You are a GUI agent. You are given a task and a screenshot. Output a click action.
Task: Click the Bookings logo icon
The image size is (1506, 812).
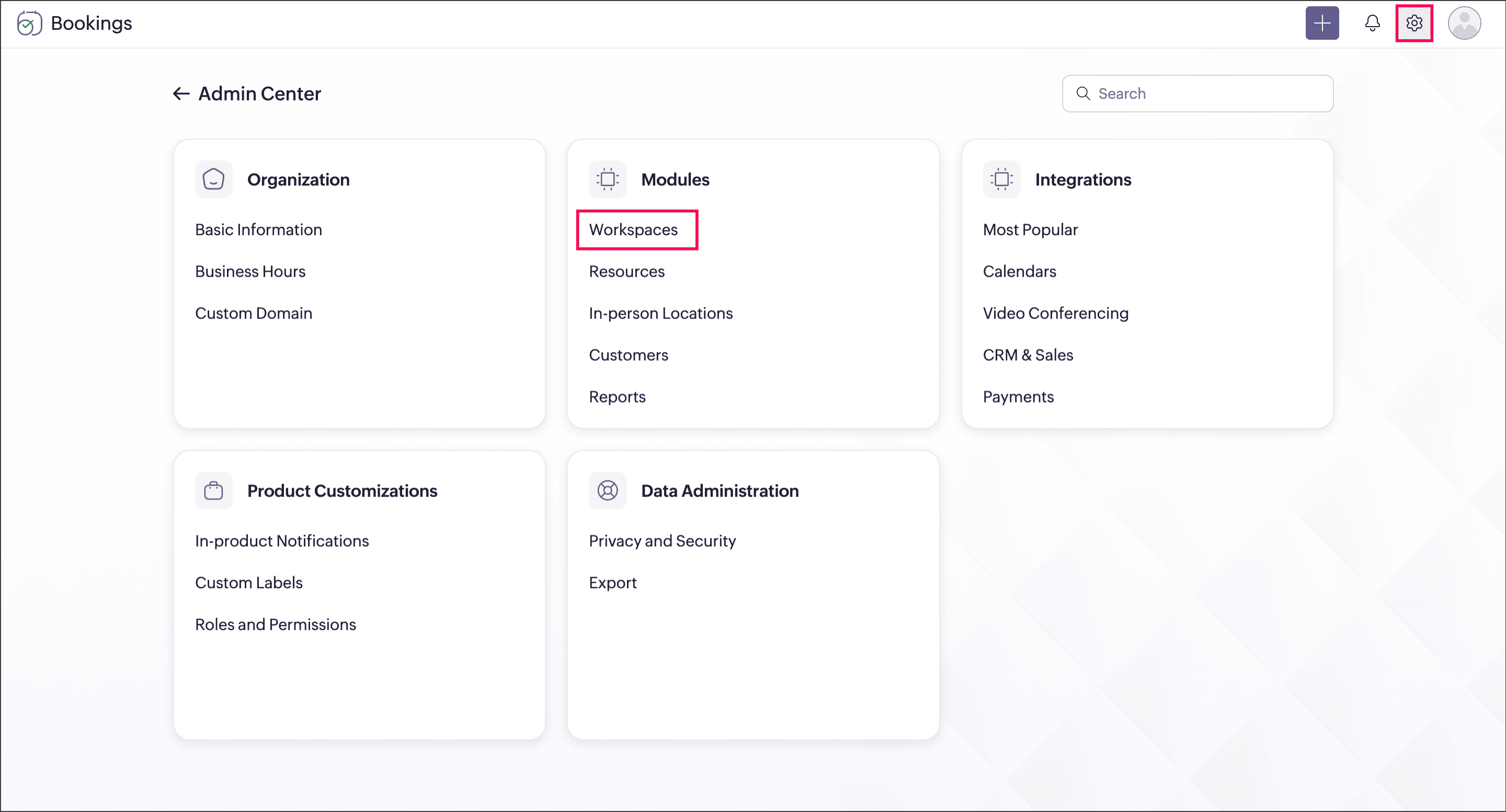tap(29, 24)
